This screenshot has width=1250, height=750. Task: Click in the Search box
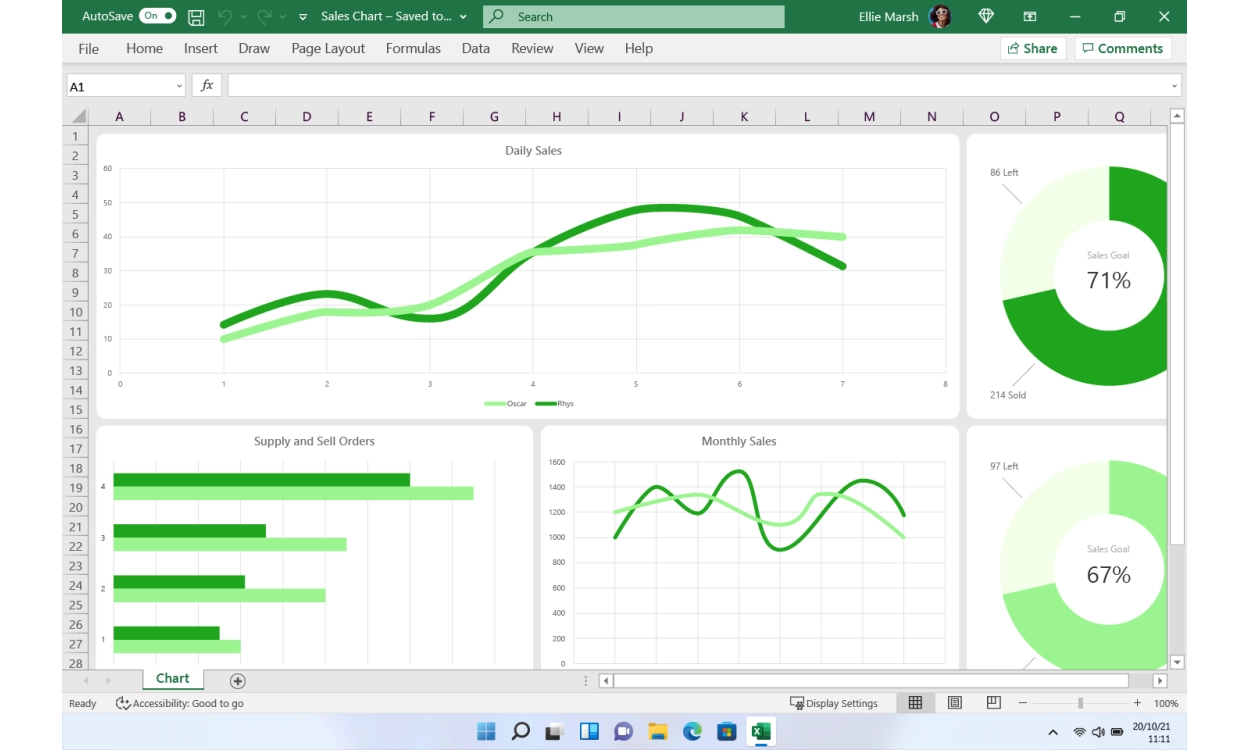(634, 17)
